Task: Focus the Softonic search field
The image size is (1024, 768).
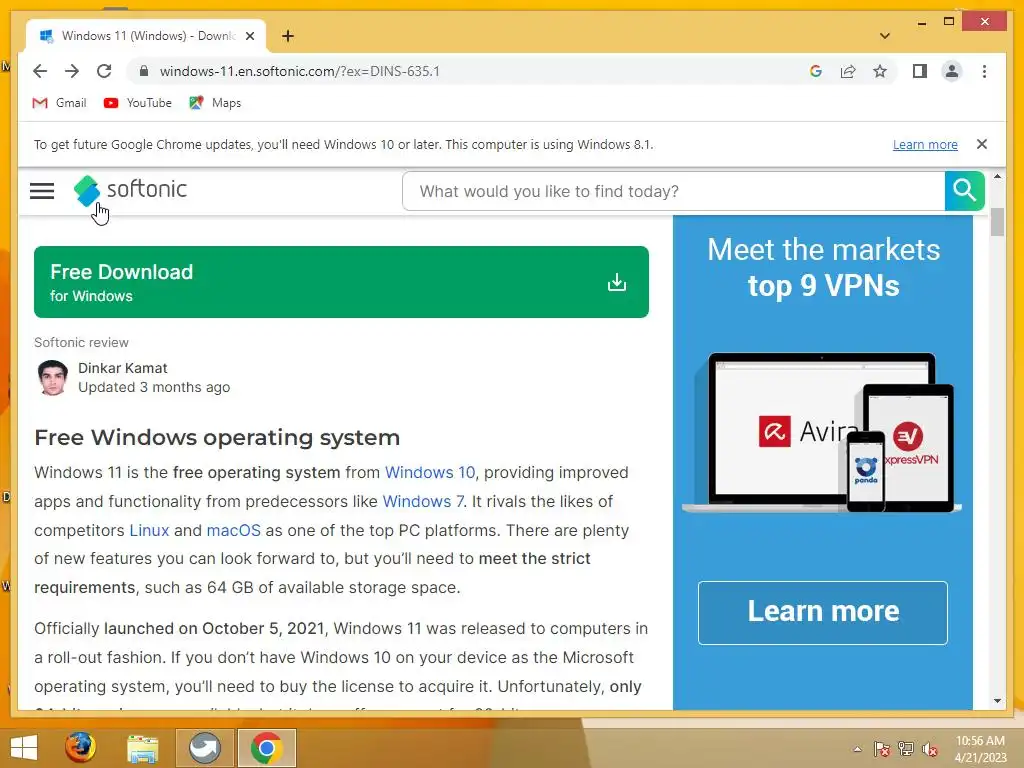Action: (673, 191)
